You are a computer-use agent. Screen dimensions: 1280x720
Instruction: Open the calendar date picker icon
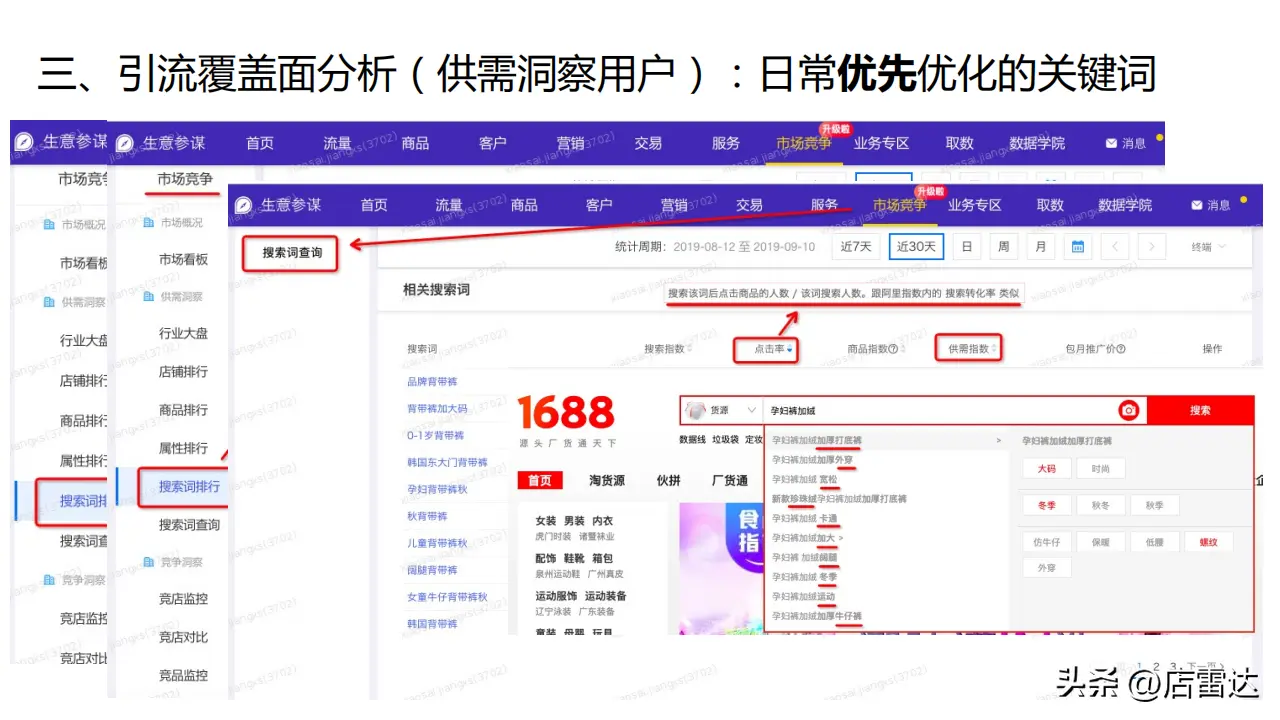[x=1078, y=246]
